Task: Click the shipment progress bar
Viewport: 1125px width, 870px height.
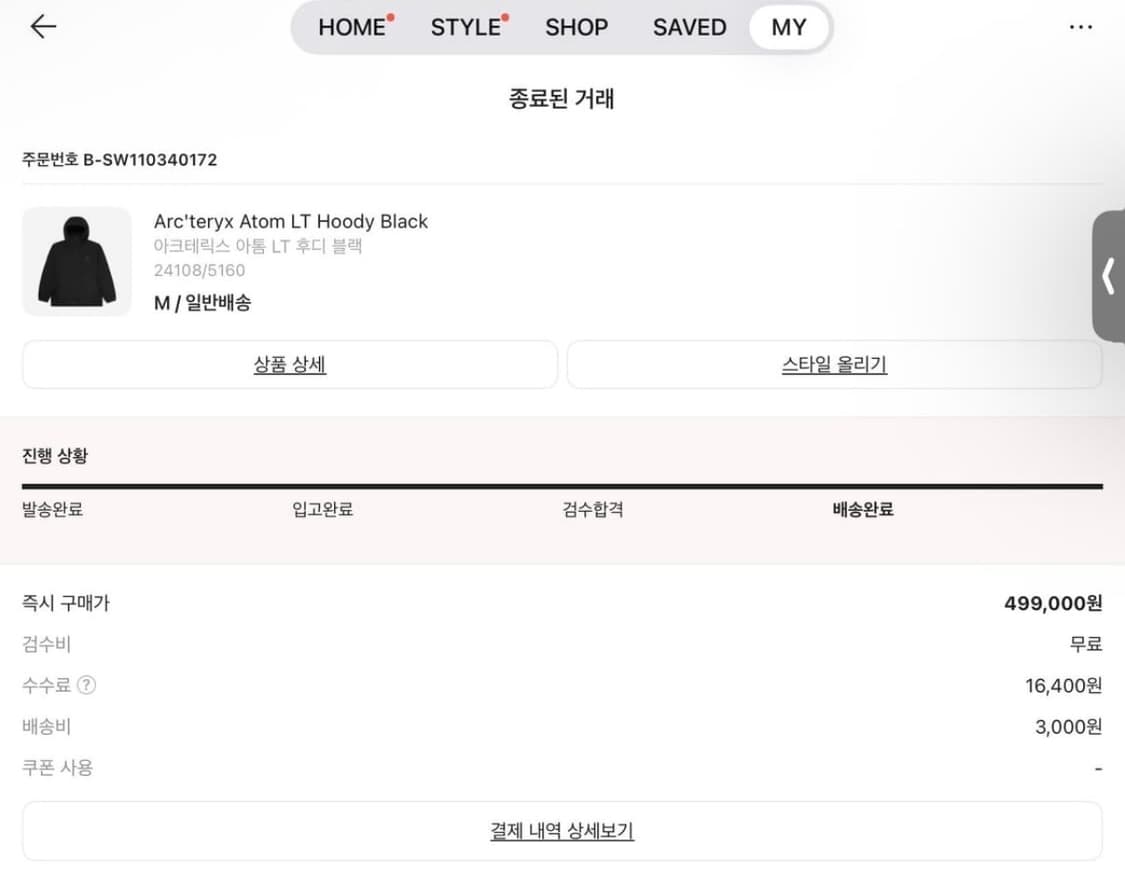Action: (562, 487)
